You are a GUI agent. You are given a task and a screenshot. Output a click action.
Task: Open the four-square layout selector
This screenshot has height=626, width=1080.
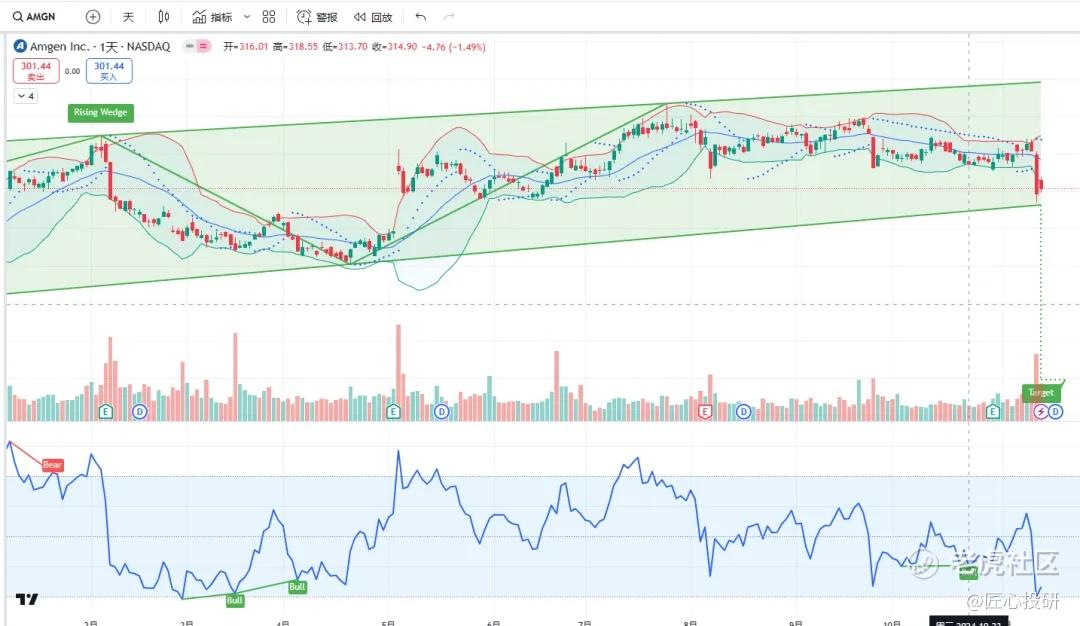tap(269, 17)
